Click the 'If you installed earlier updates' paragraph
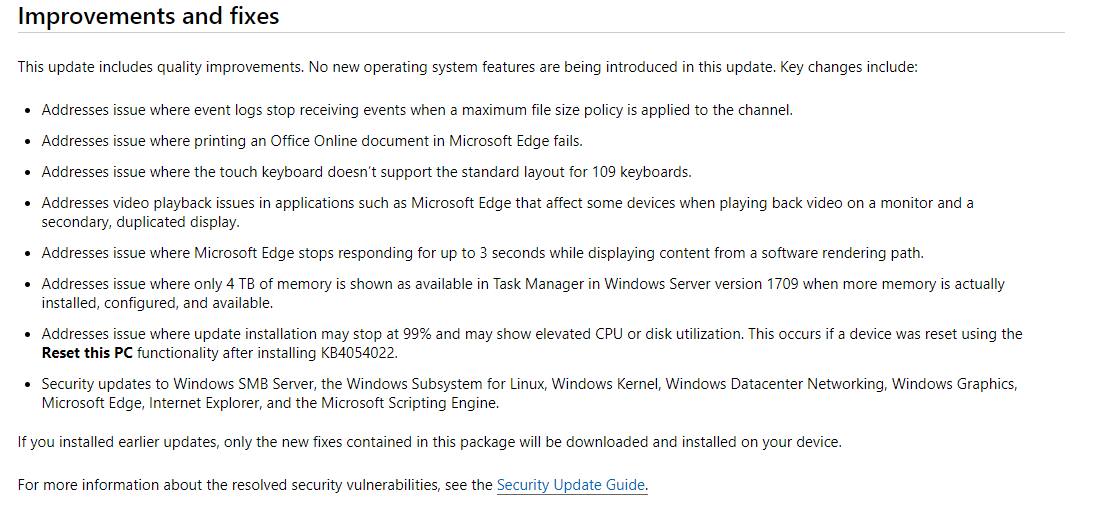 pyautogui.click(x=429, y=442)
